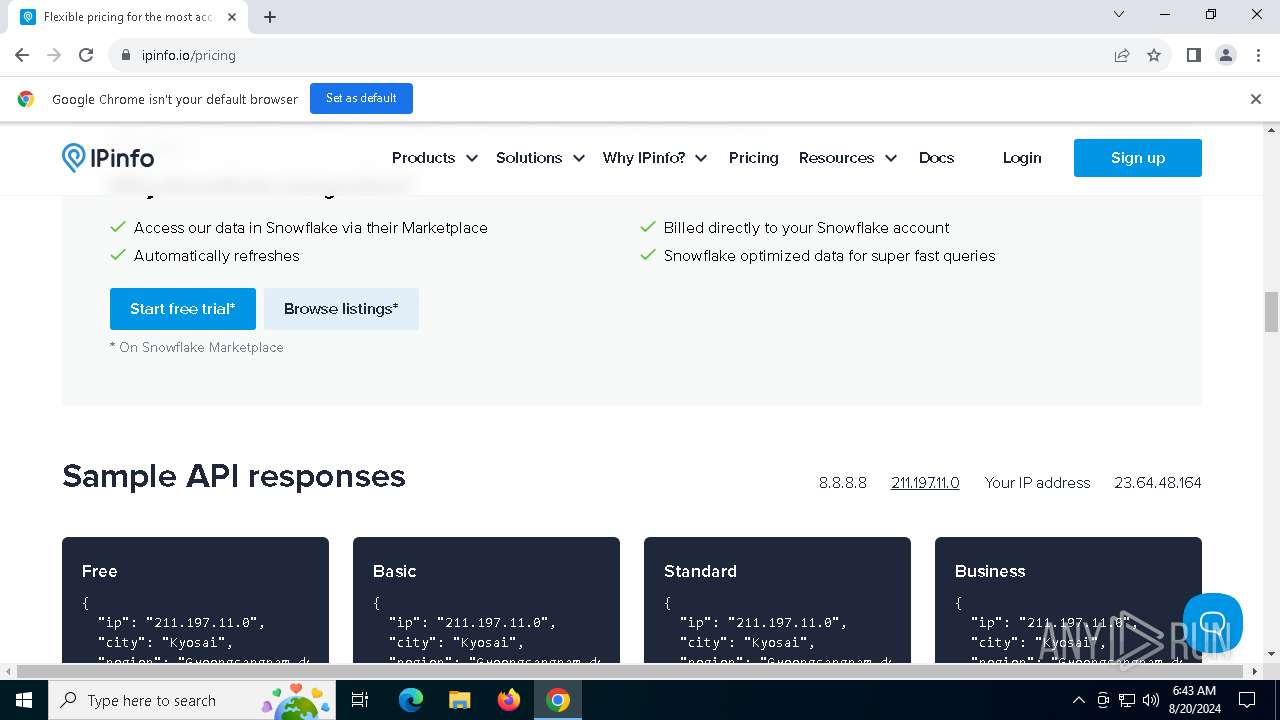Click the Standard plan response card
The width and height of the screenshot is (1280, 720).
click(777, 600)
